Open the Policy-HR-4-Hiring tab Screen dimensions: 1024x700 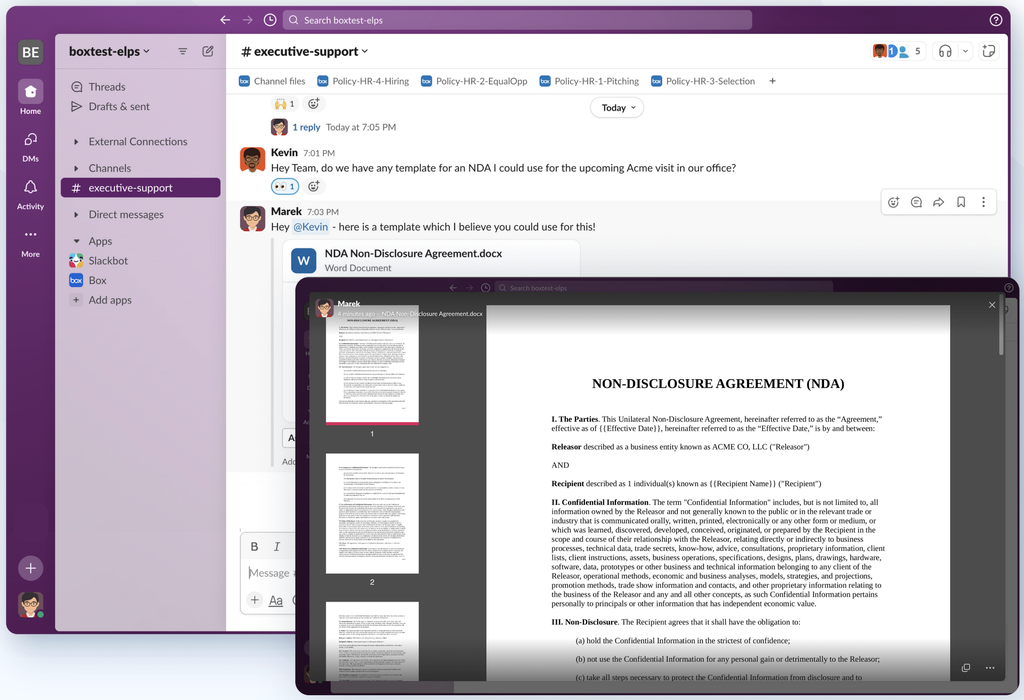coord(363,81)
